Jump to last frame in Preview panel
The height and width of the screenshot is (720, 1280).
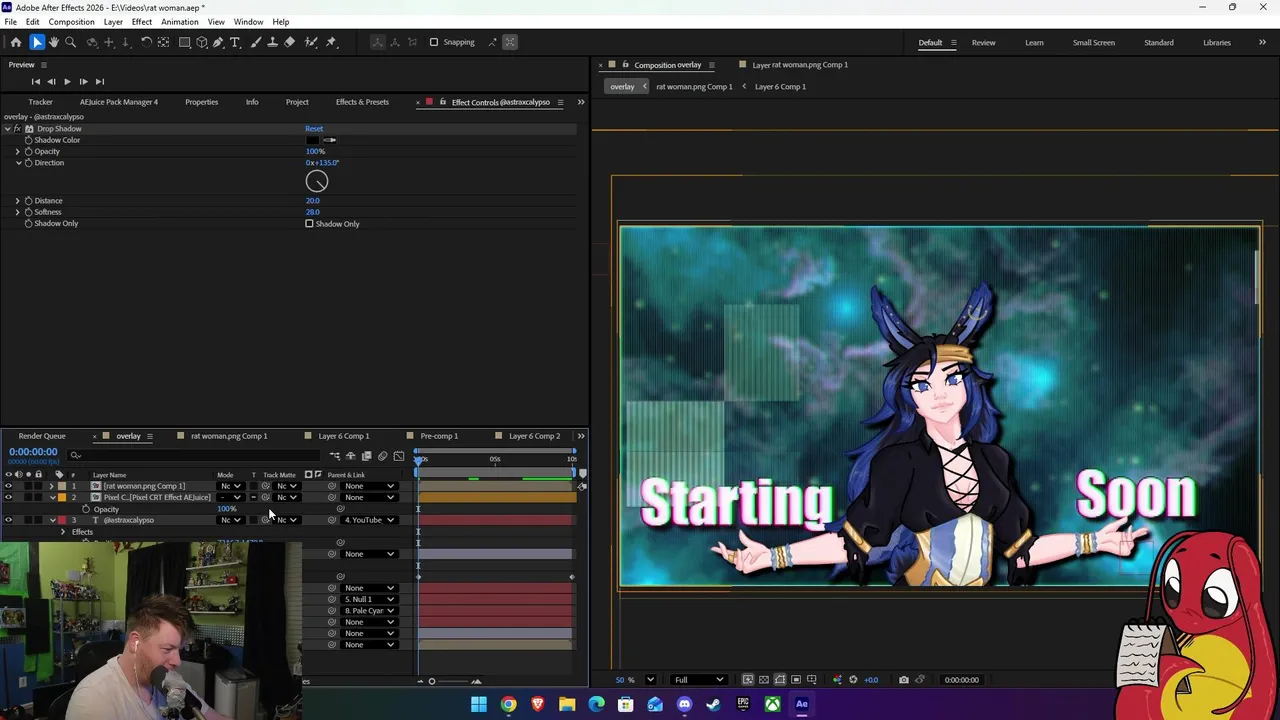pyautogui.click(x=99, y=81)
